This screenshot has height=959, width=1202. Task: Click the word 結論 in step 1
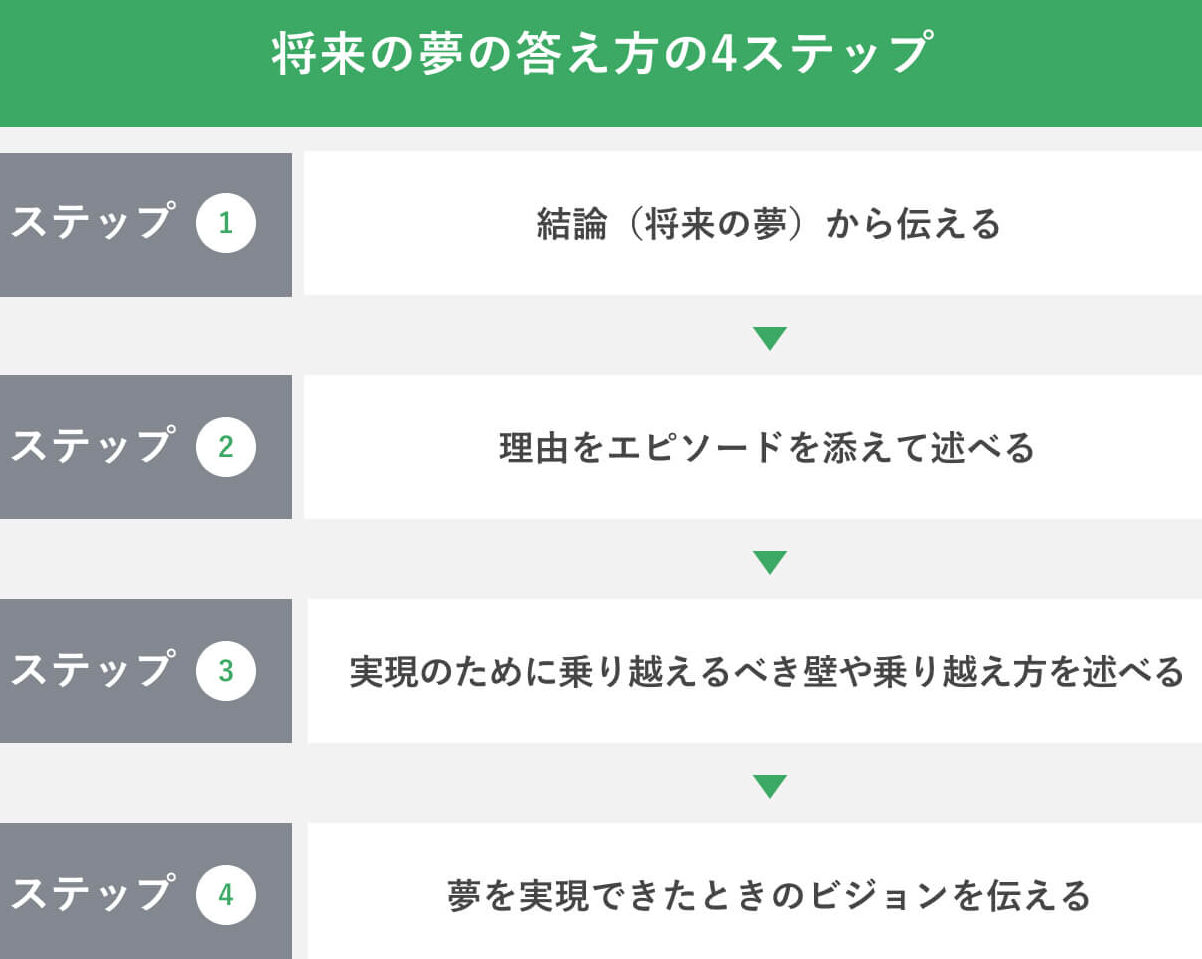tap(571, 225)
